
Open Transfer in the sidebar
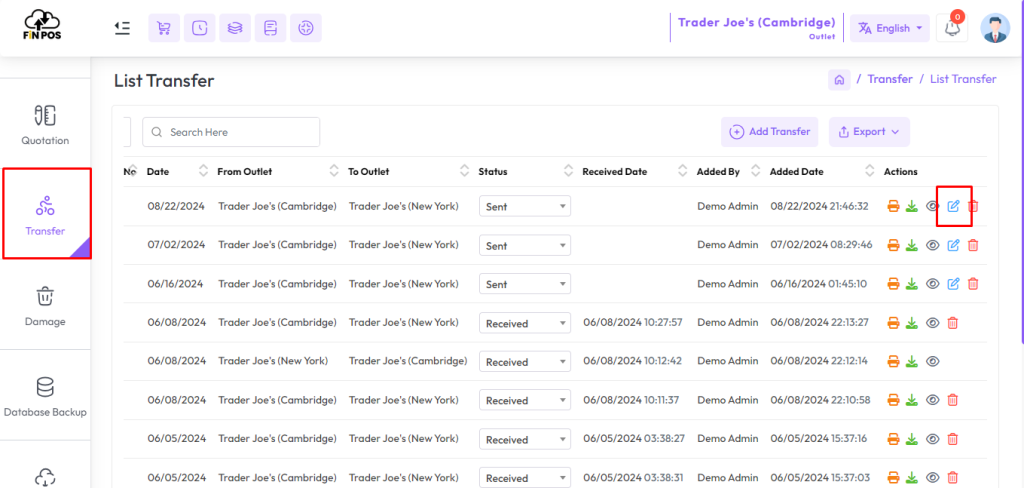pos(46,214)
